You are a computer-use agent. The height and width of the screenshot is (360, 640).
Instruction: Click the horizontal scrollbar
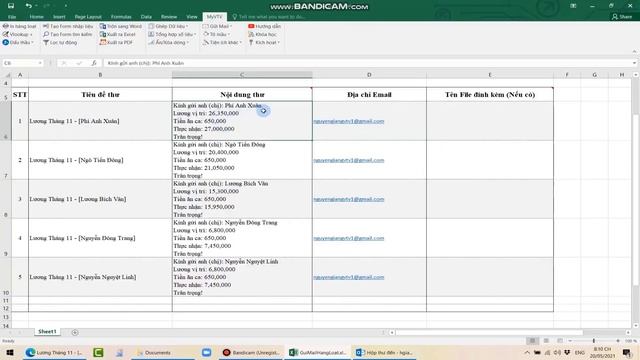[x=489, y=332]
